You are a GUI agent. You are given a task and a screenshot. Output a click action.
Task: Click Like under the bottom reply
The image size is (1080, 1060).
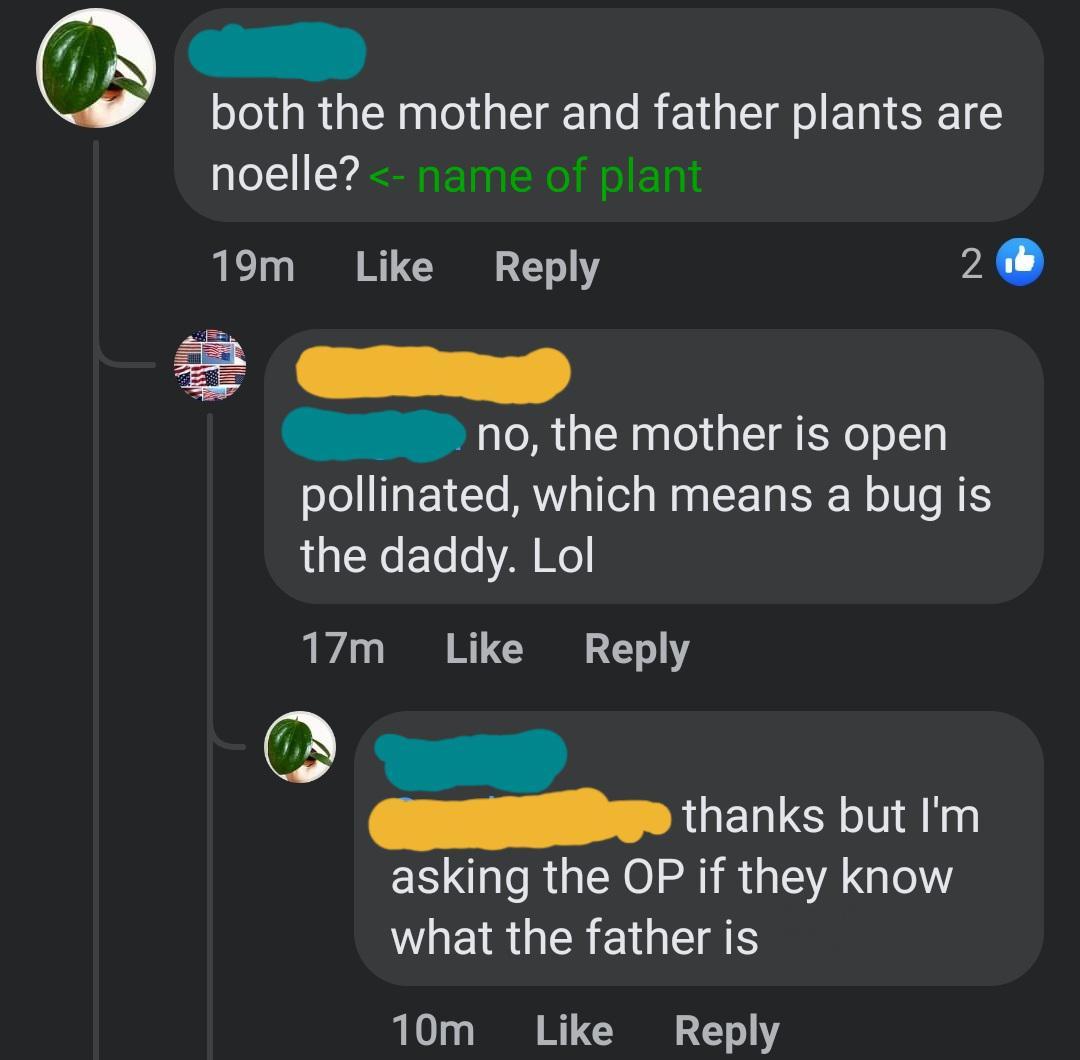(575, 1029)
